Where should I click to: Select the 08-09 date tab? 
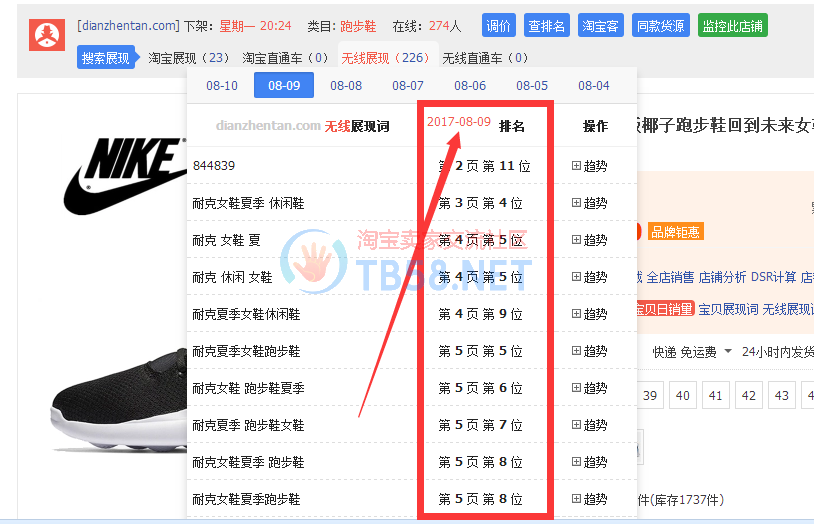point(284,85)
